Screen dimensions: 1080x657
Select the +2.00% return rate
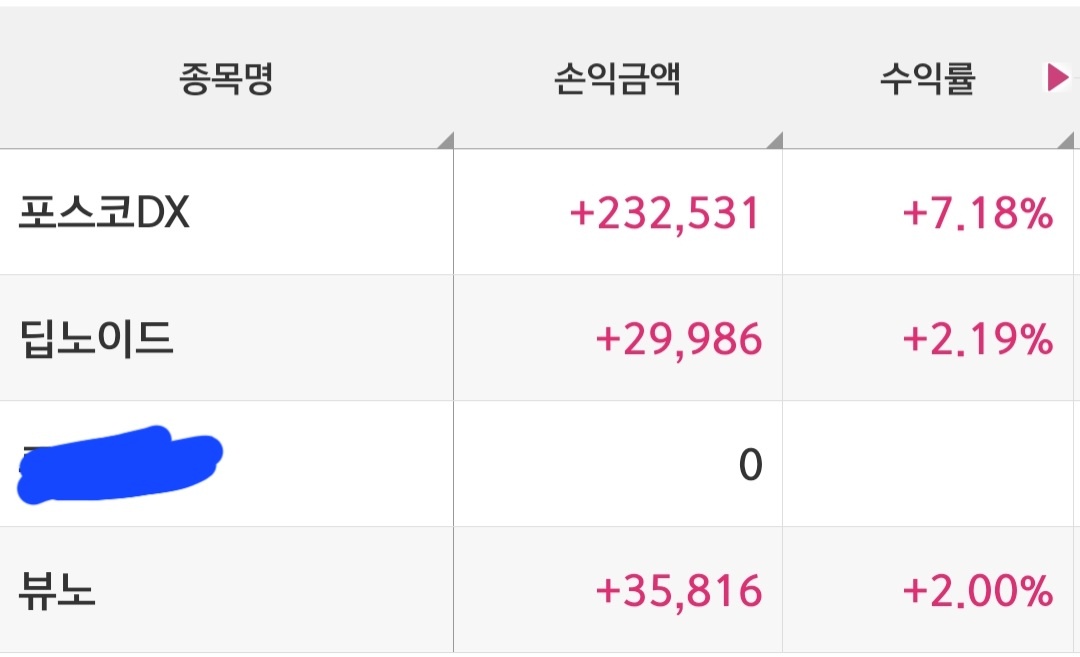click(x=978, y=591)
